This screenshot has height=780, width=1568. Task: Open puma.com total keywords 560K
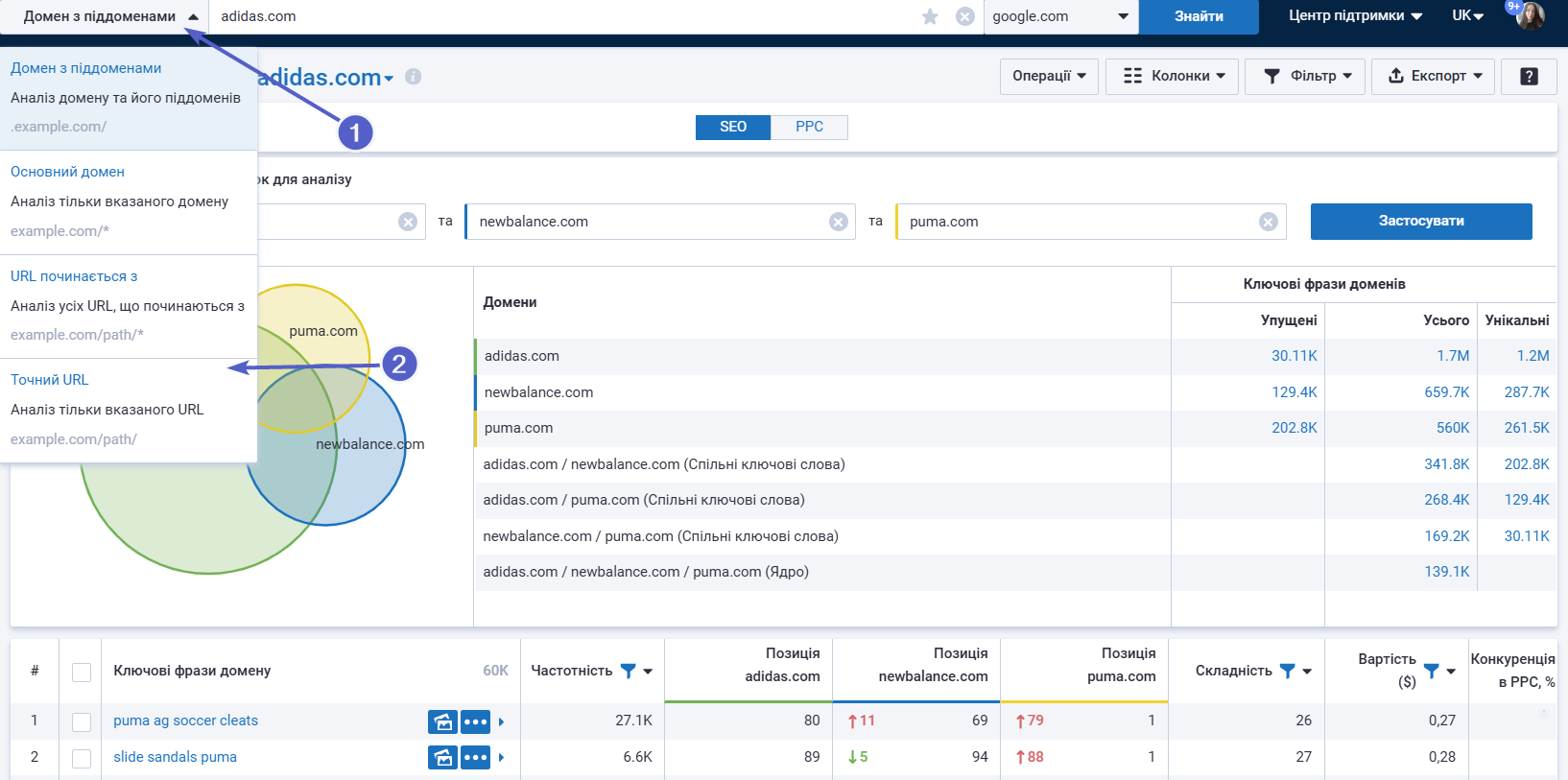[x=1453, y=428]
